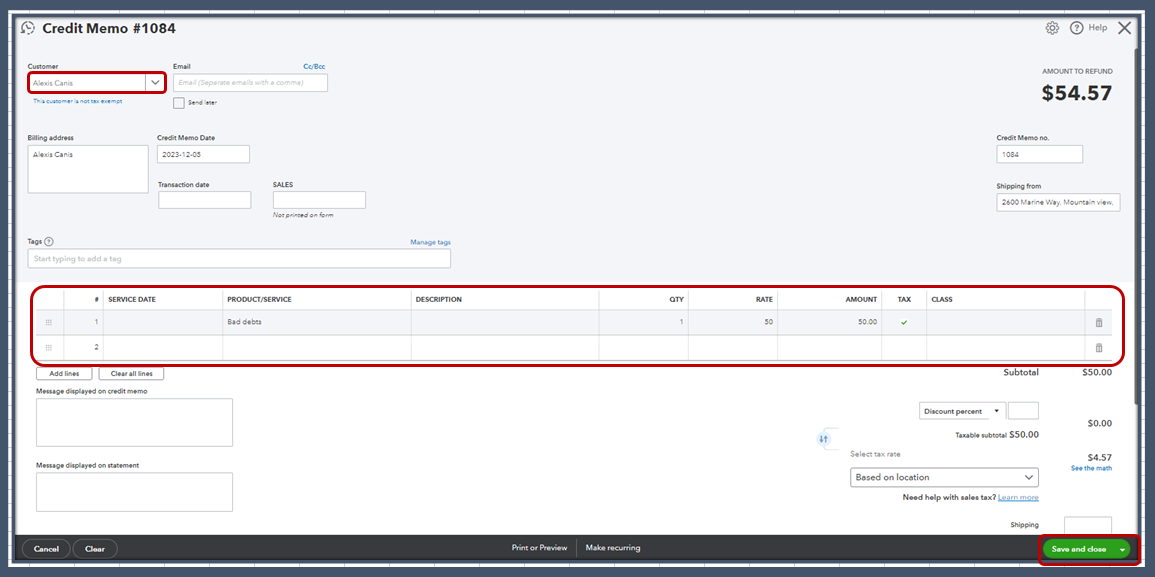Click the Add lines button
This screenshot has width=1155, height=577.
tap(63, 372)
